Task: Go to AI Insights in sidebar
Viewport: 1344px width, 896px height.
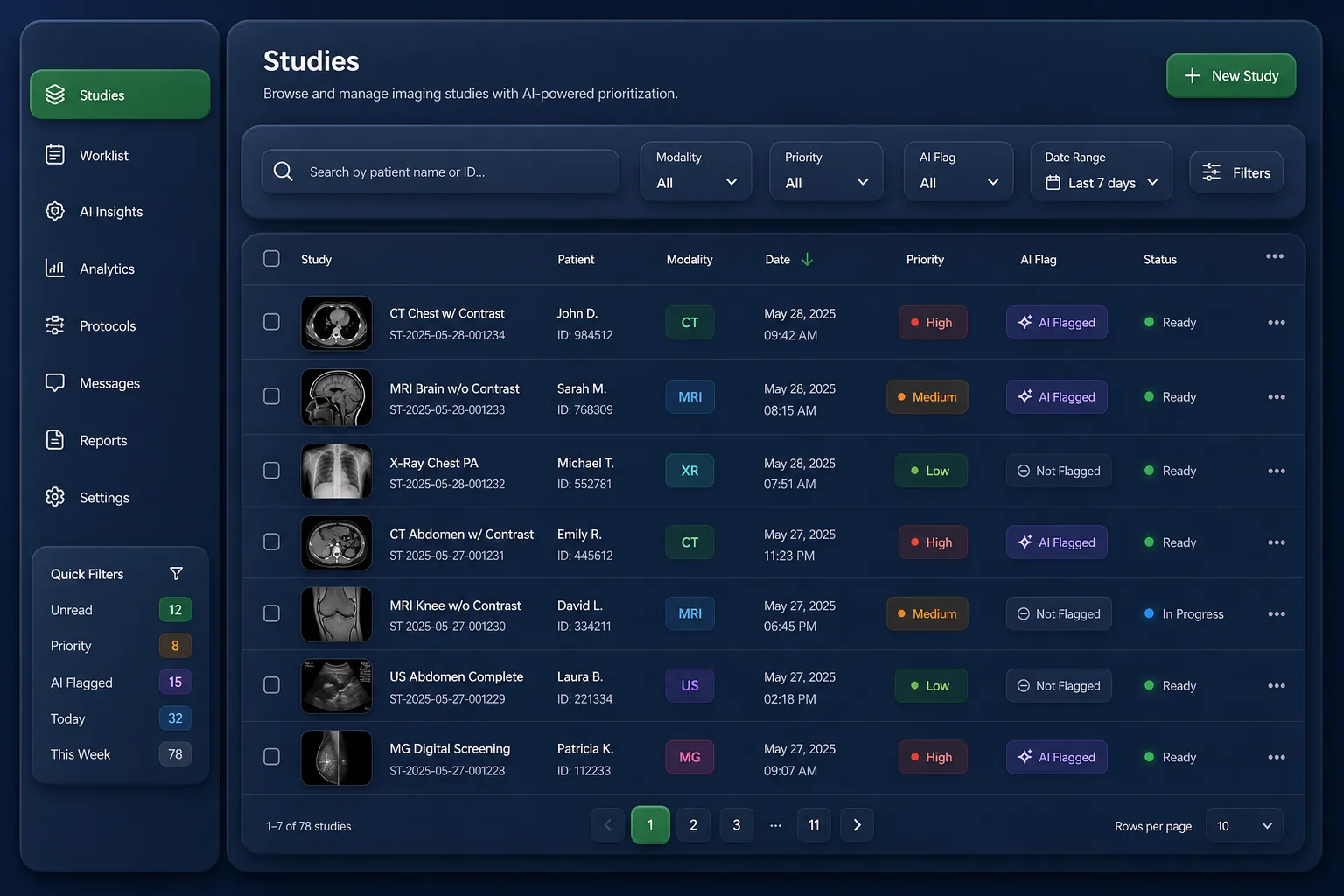Action: click(x=120, y=212)
